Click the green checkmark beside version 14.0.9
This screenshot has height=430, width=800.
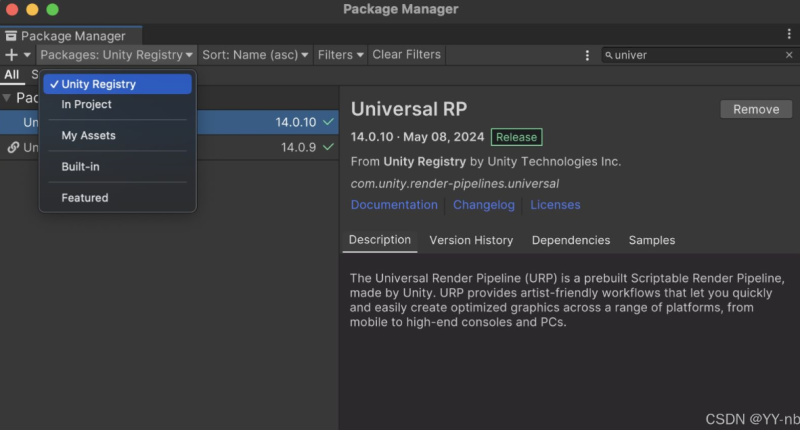pos(329,147)
